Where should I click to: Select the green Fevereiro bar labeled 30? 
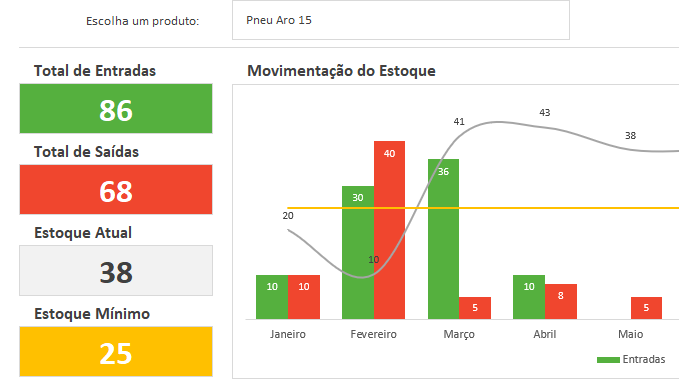pos(358,253)
